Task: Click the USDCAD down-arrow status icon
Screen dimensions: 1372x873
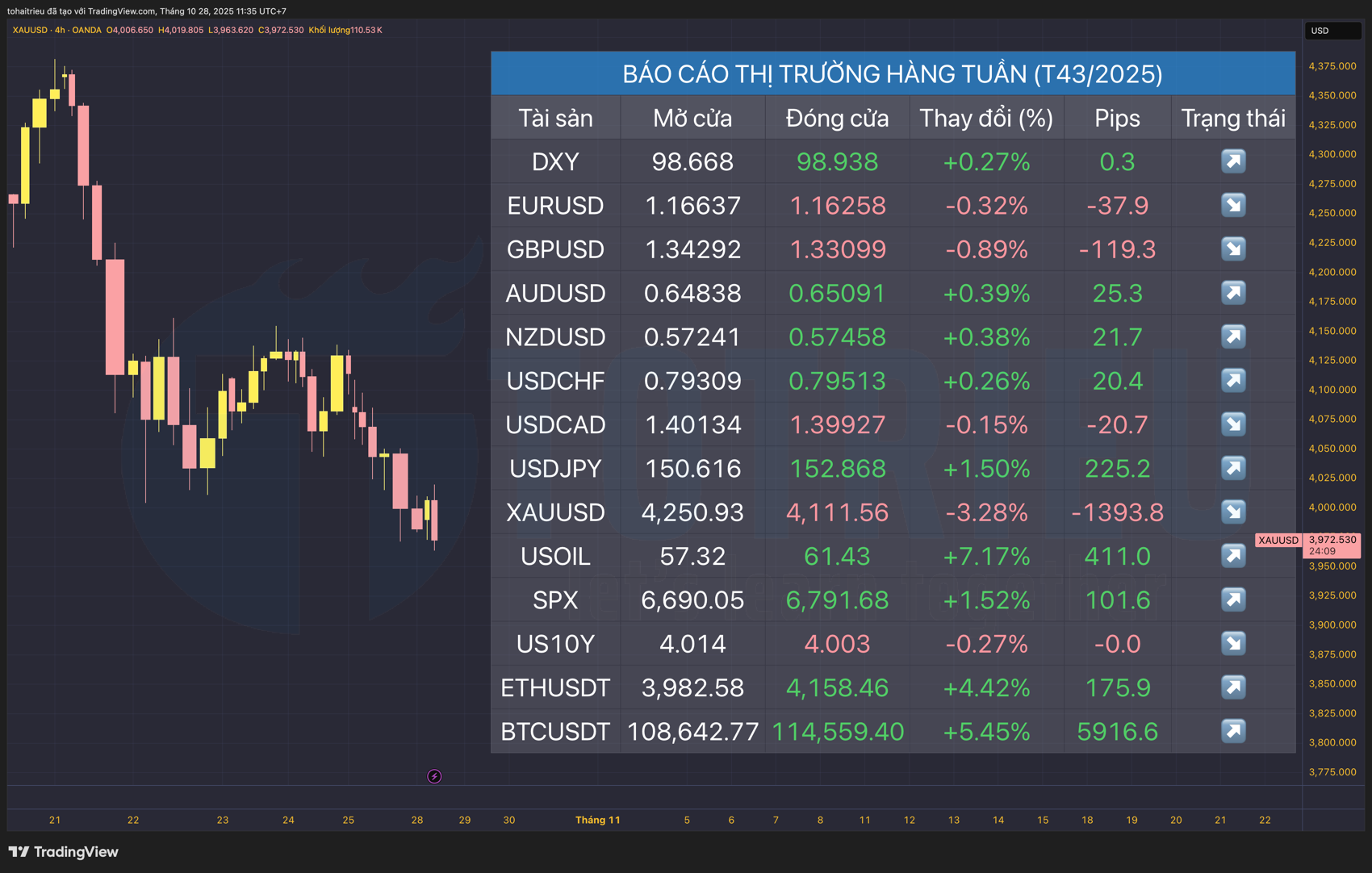Action: click(x=1233, y=424)
